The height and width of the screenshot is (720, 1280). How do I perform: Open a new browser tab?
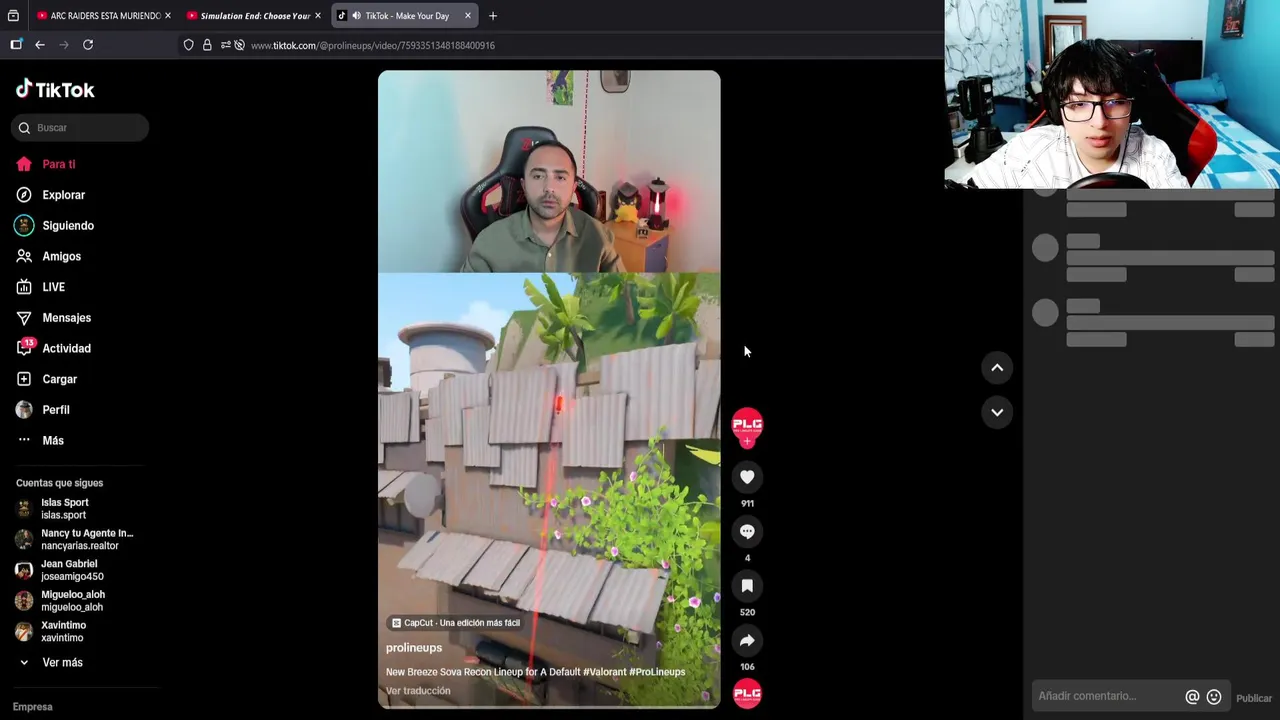(493, 16)
